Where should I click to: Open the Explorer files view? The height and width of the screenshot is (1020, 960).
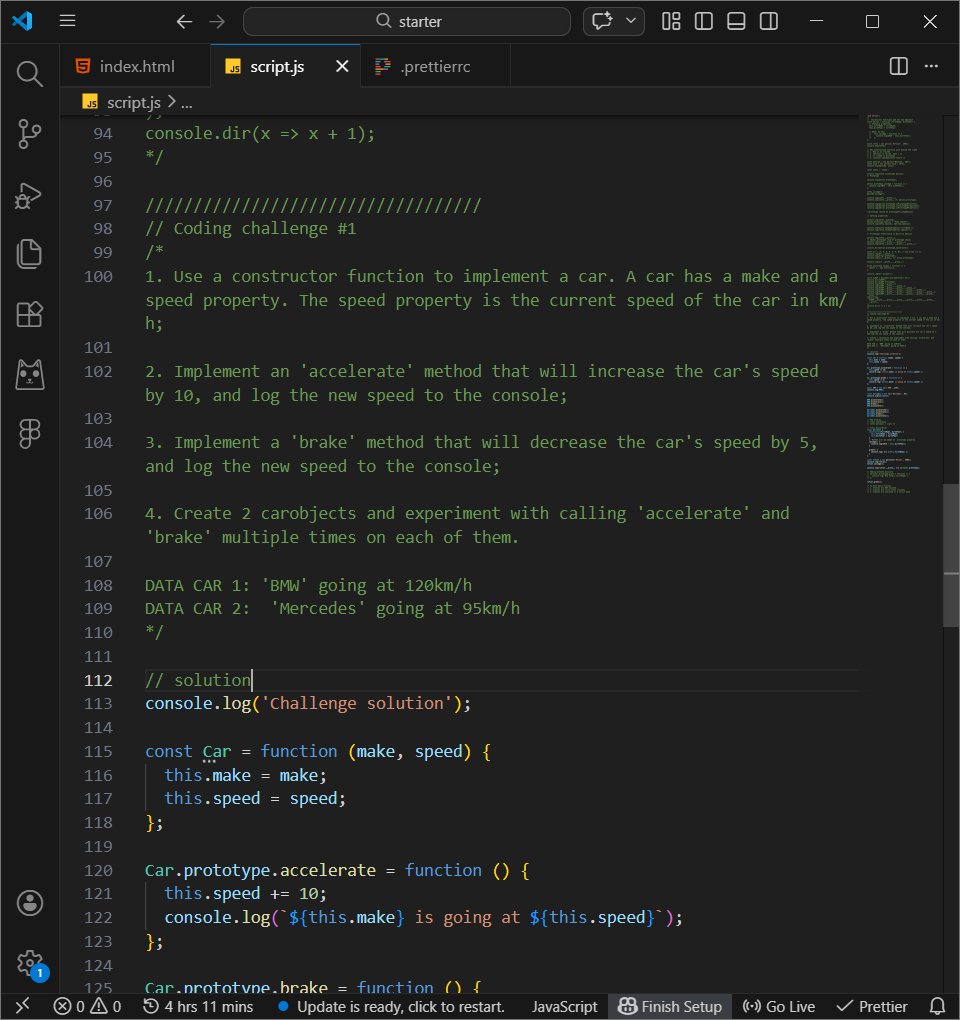[x=30, y=254]
